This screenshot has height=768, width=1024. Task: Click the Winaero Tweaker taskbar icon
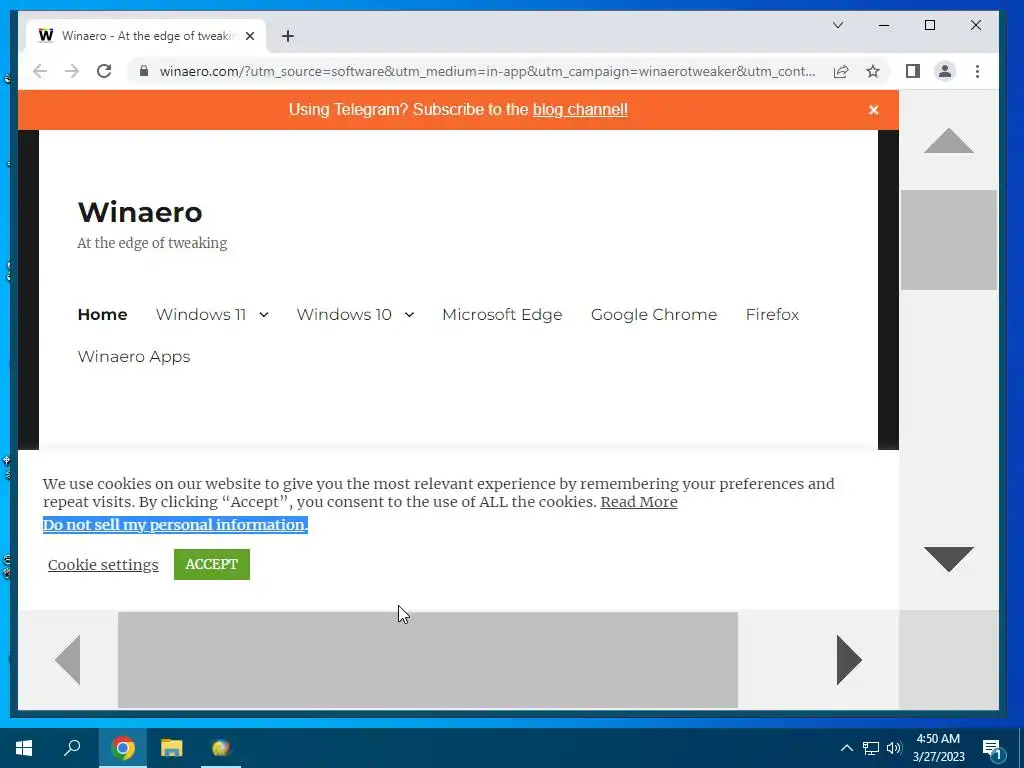[221, 748]
